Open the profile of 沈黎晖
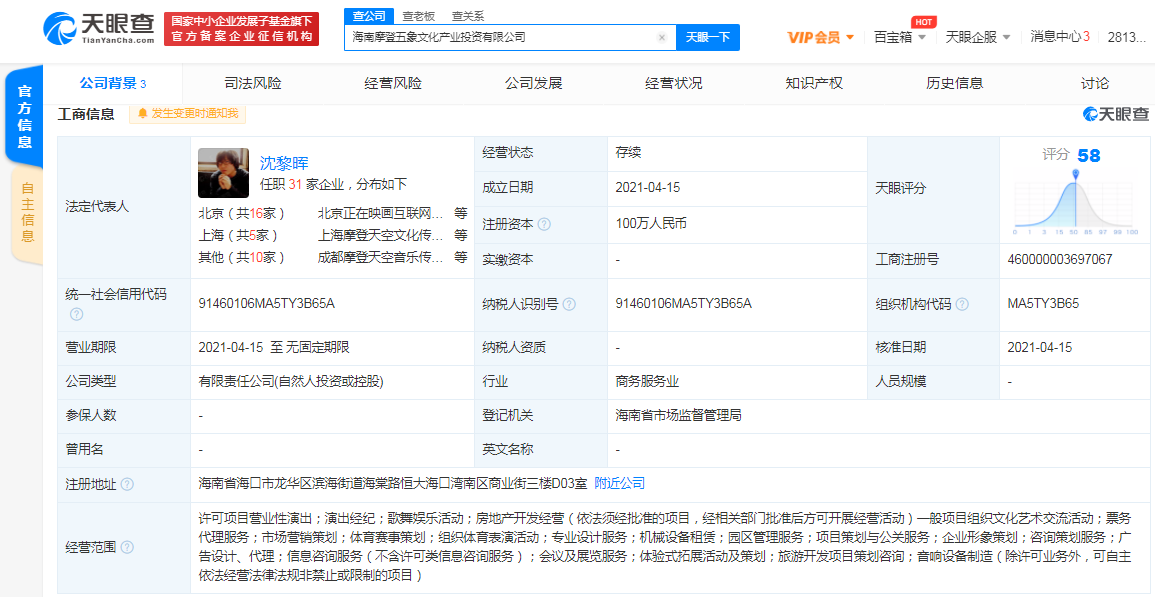 [x=284, y=163]
